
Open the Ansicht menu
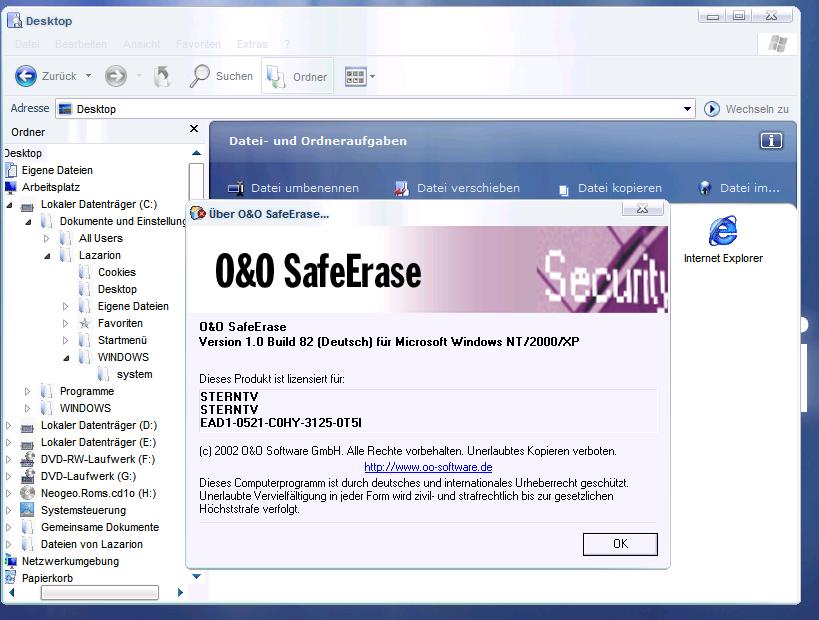(142, 44)
